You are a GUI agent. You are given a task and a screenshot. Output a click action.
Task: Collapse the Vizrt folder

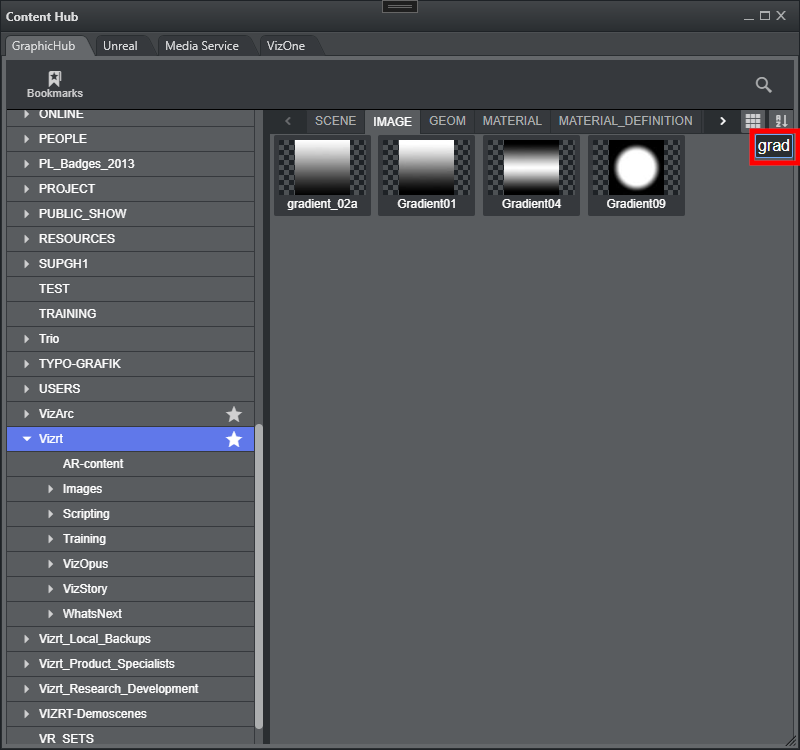coord(27,439)
